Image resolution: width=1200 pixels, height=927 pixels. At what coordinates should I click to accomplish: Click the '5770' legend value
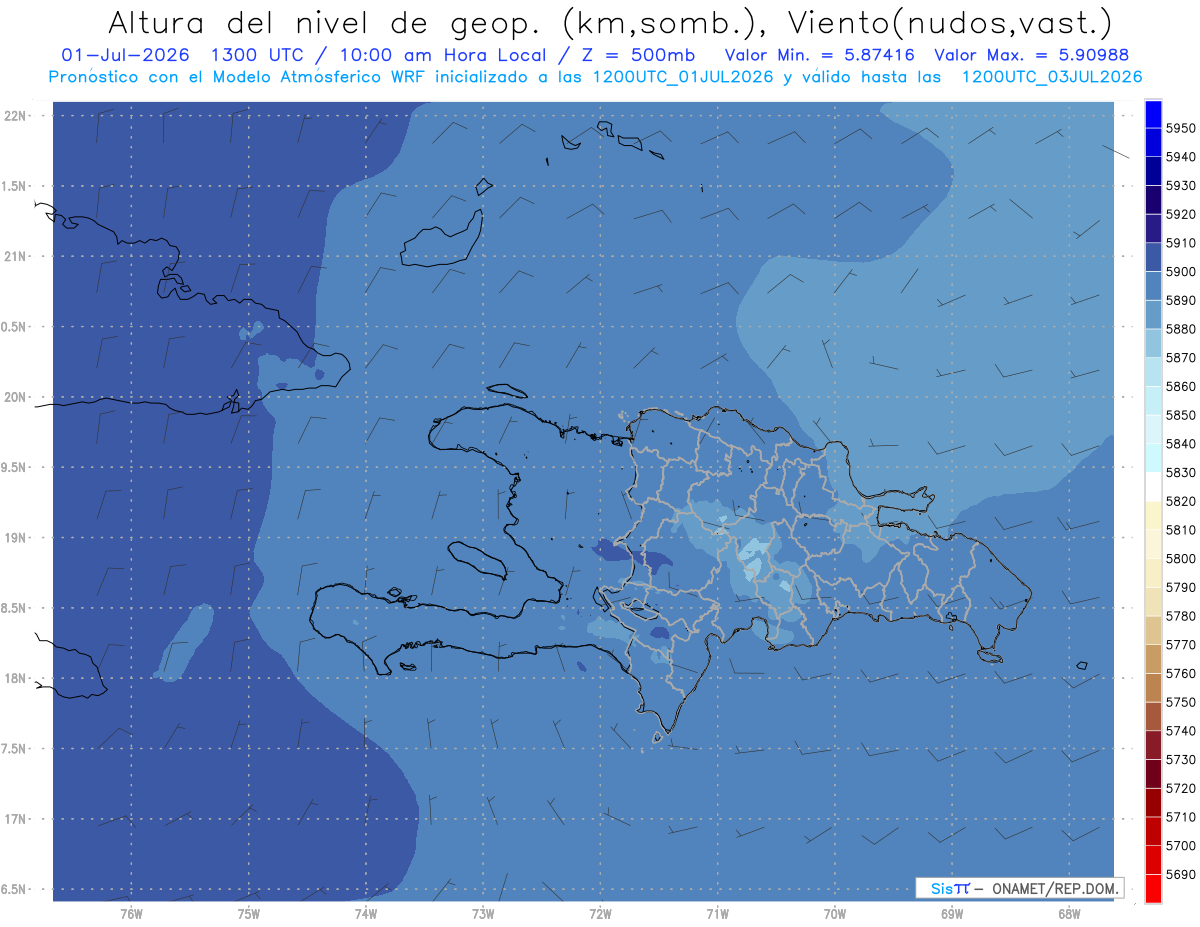pyautogui.click(x=1180, y=645)
